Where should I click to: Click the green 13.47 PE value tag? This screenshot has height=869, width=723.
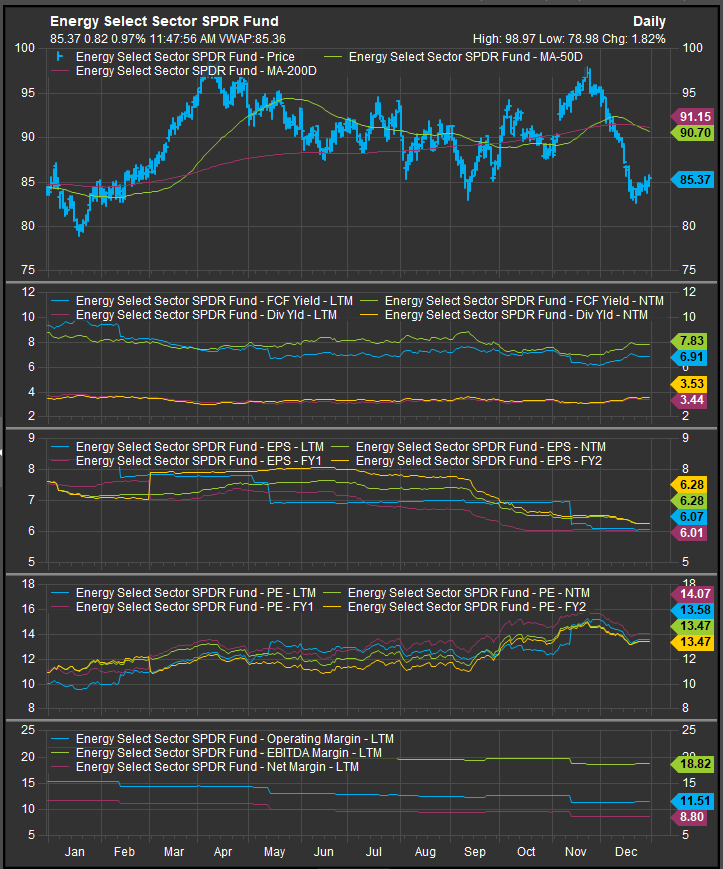(x=693, y=626)
